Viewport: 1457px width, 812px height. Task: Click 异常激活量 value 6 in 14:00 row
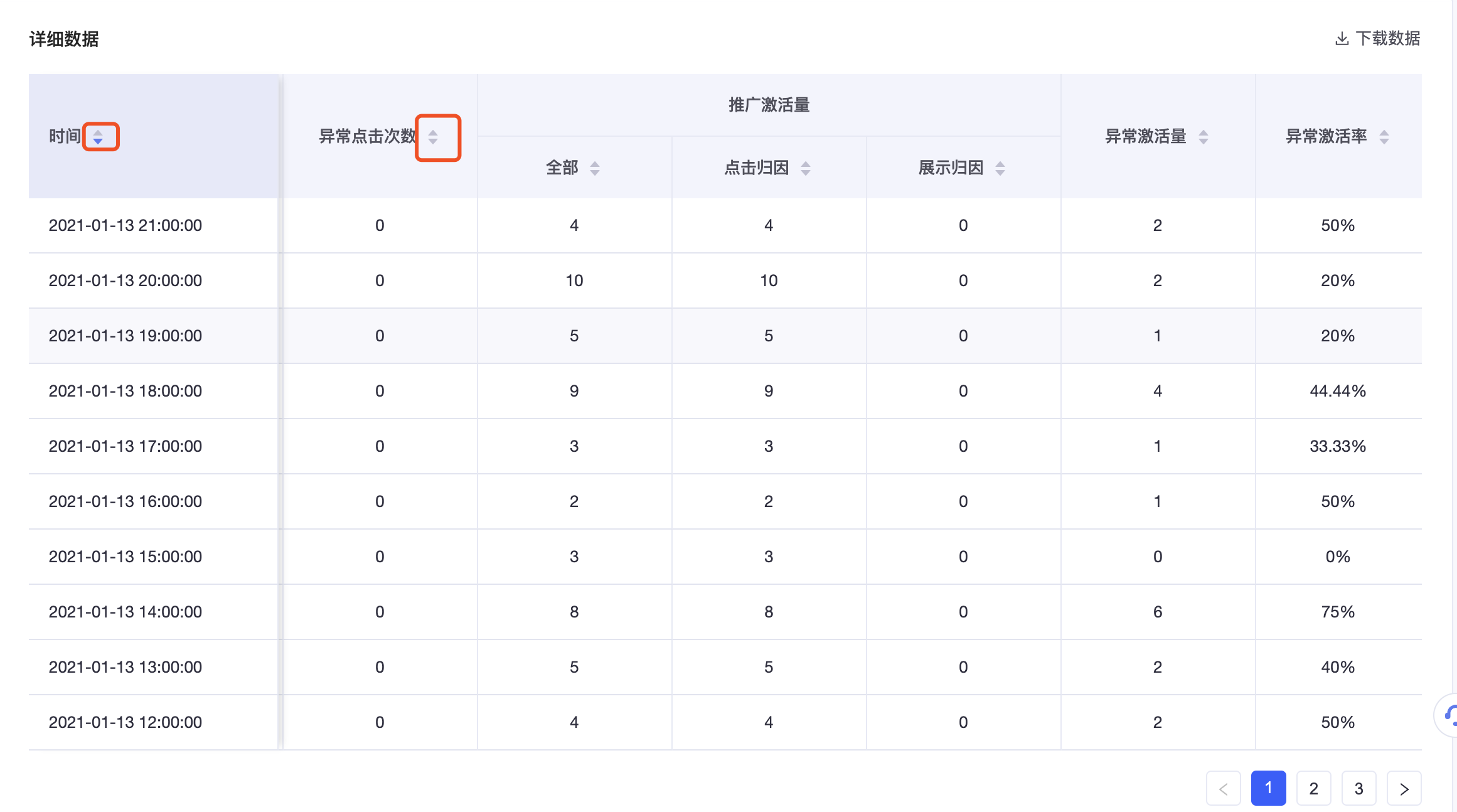(1158, 612)
